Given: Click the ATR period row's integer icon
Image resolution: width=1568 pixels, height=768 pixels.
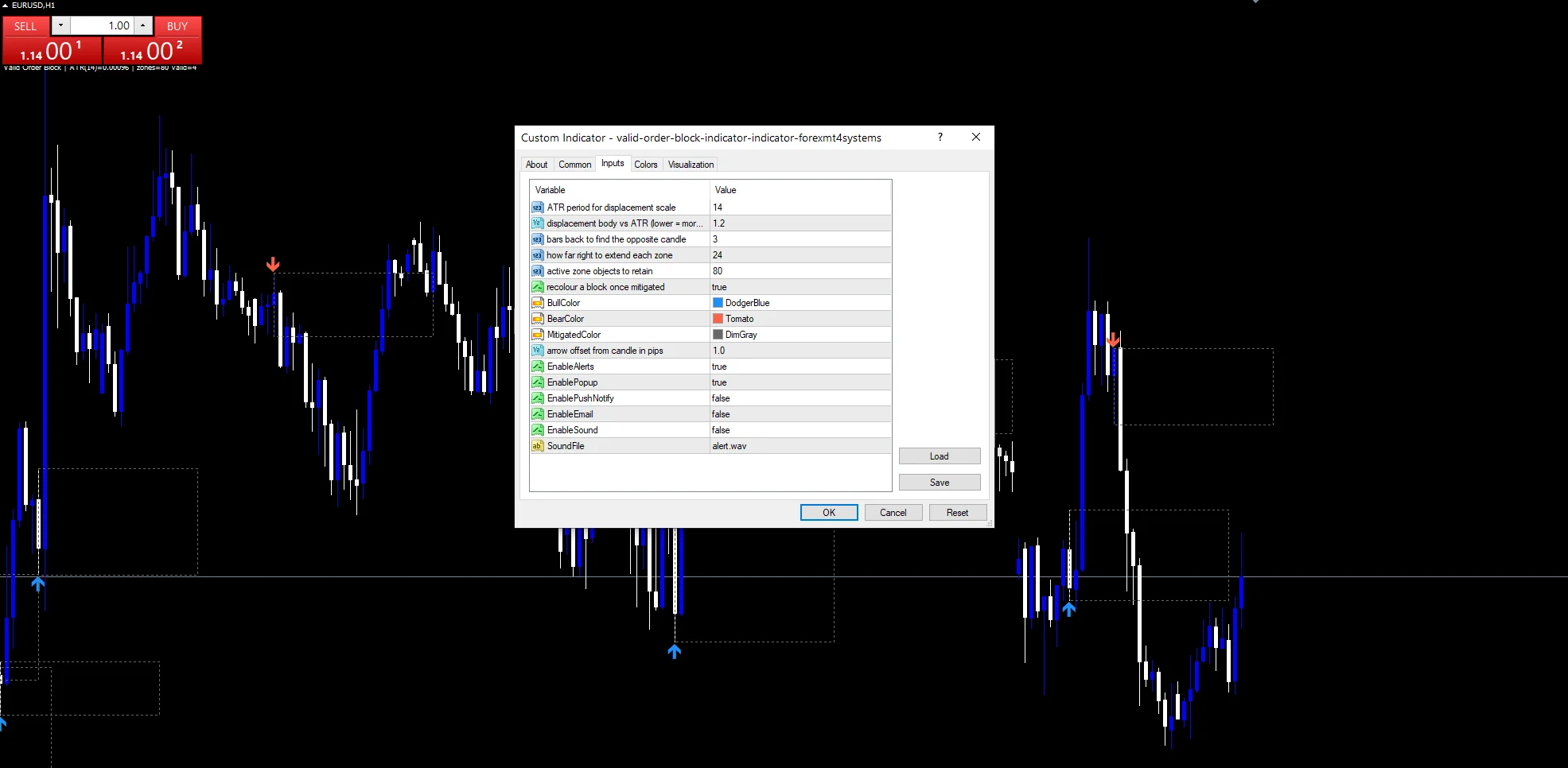Looking at the screenshot, I should (538, 208).
